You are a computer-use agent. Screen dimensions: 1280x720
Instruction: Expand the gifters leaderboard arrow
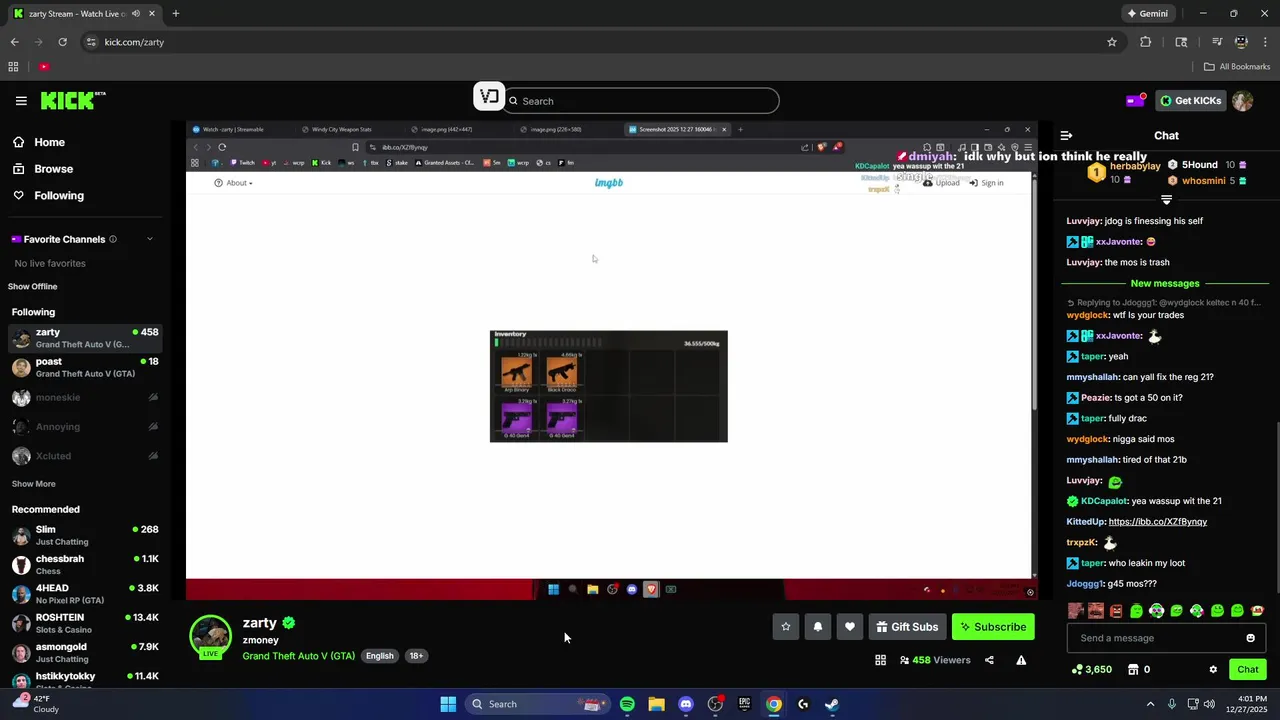(x=1166, y=199)
